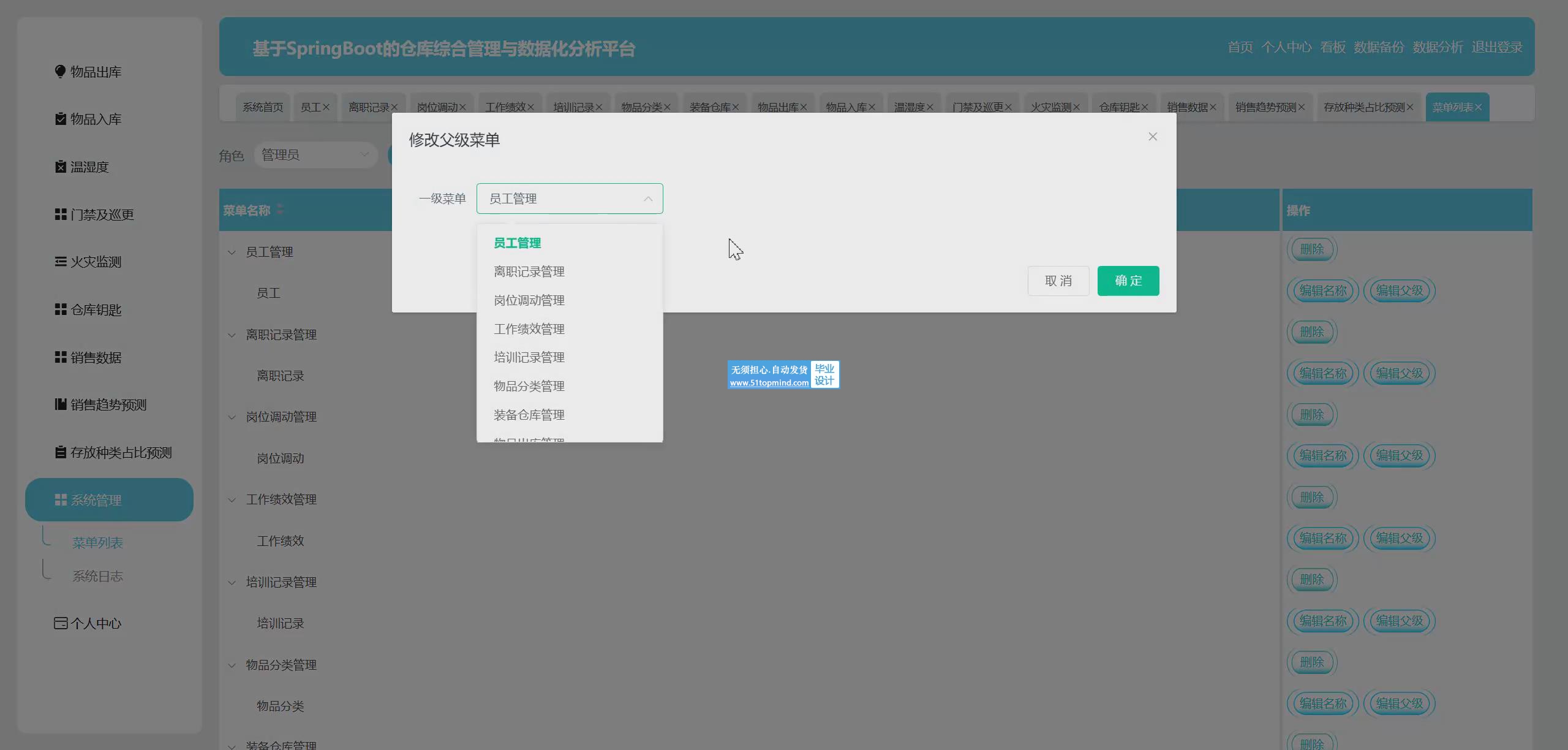Click the 物品出库 sidebar icon

(60, 72)
